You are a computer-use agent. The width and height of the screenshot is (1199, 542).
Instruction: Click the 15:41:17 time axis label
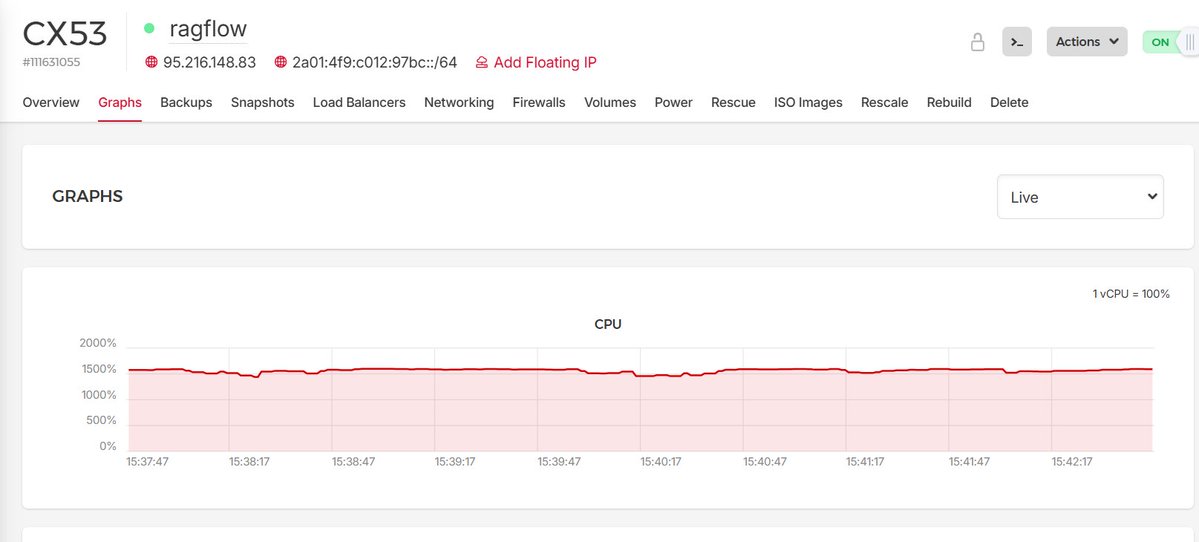pyautogui.click(x=867, y=462)
